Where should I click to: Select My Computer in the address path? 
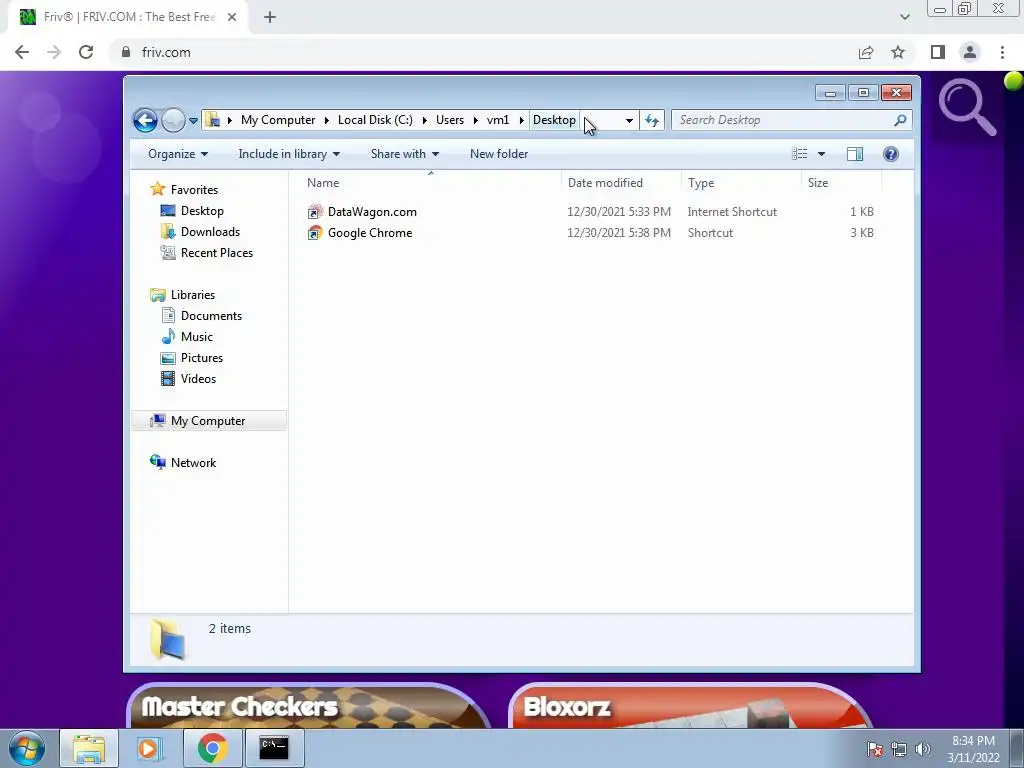(x=278, y=120)
